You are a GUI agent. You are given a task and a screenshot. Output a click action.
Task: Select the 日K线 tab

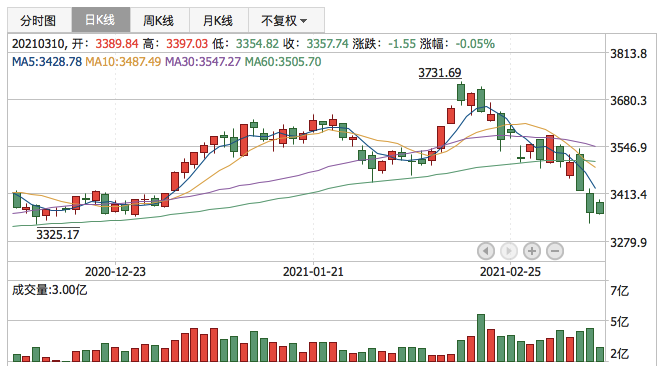coord(101,20)
